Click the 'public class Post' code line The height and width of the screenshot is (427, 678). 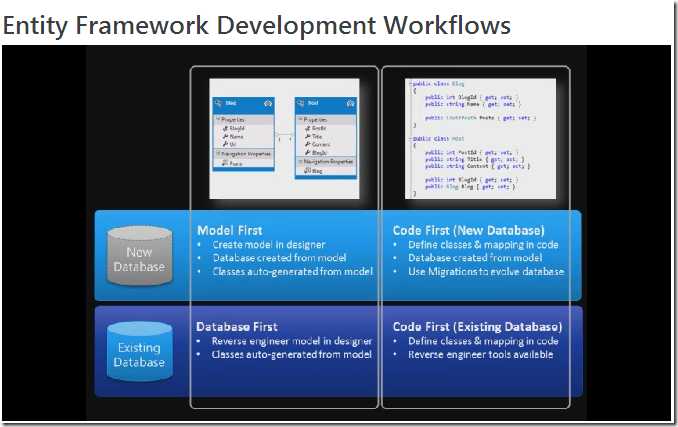tap(438, 139)
